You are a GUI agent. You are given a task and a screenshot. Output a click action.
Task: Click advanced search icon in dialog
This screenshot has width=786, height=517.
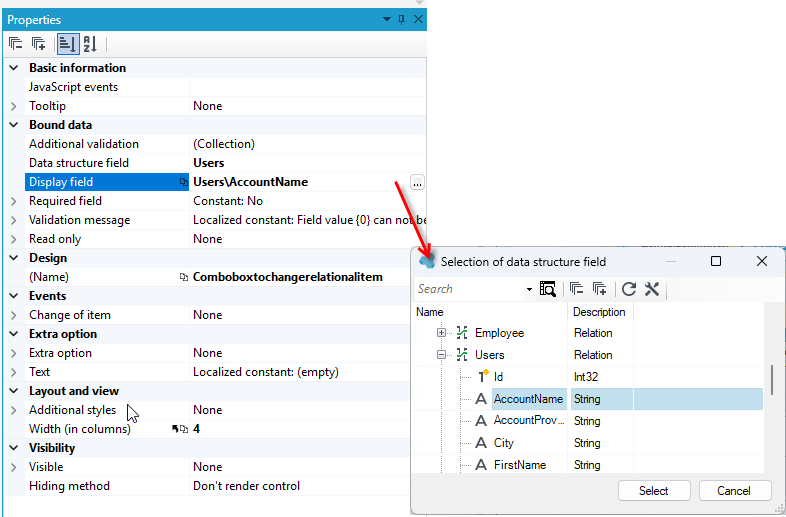[x=547, y=289]
